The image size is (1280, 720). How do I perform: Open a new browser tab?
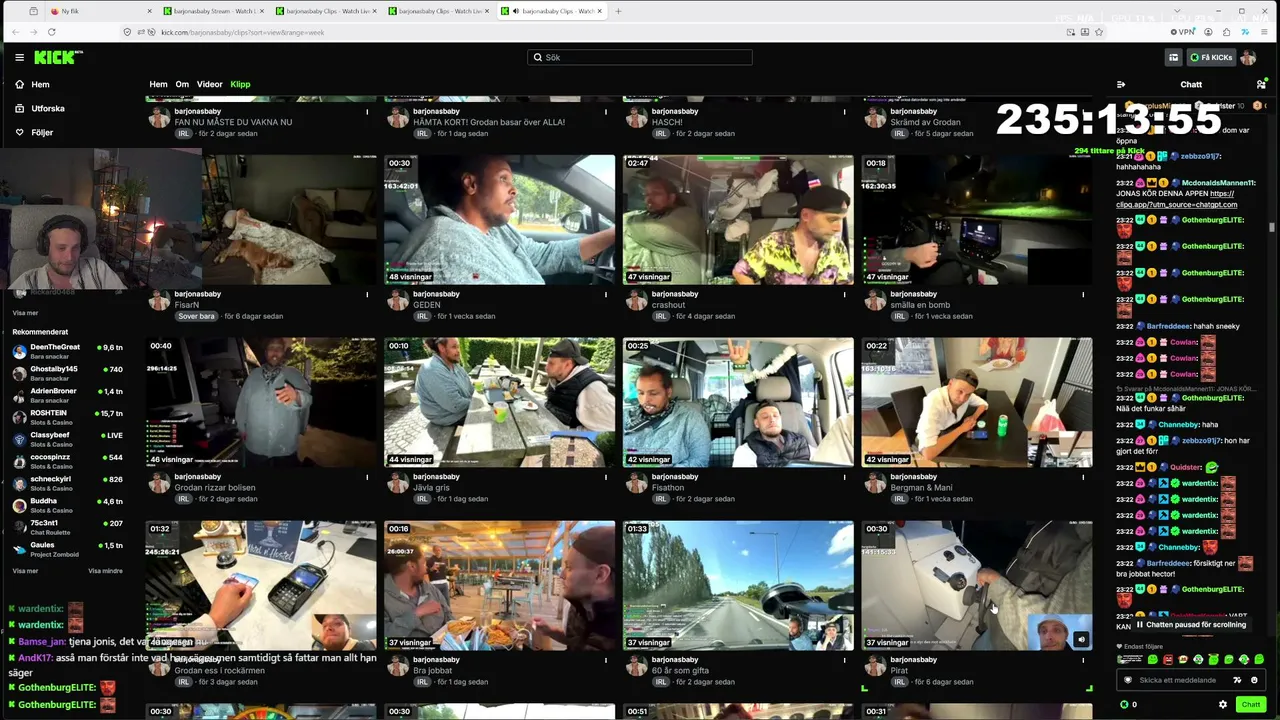618,11
